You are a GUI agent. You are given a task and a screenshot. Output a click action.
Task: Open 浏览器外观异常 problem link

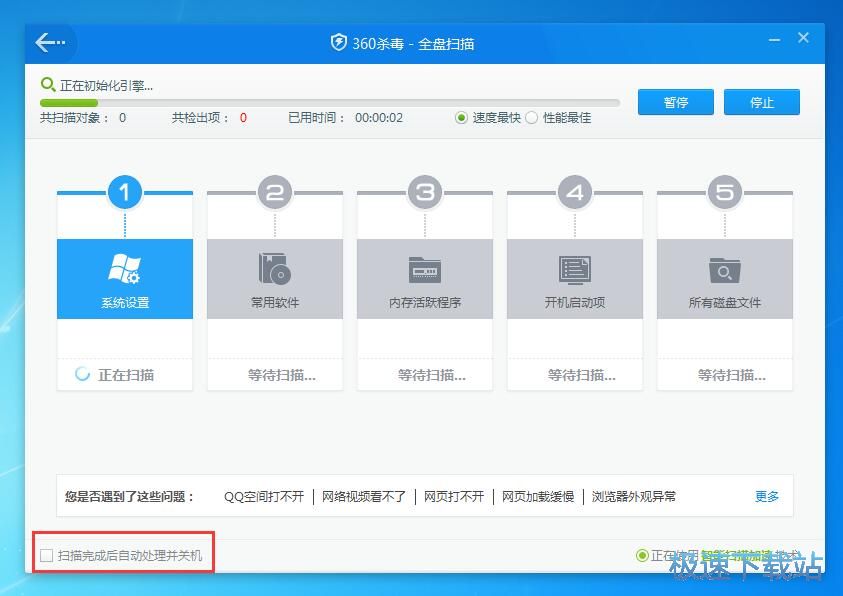pos(634,496)
